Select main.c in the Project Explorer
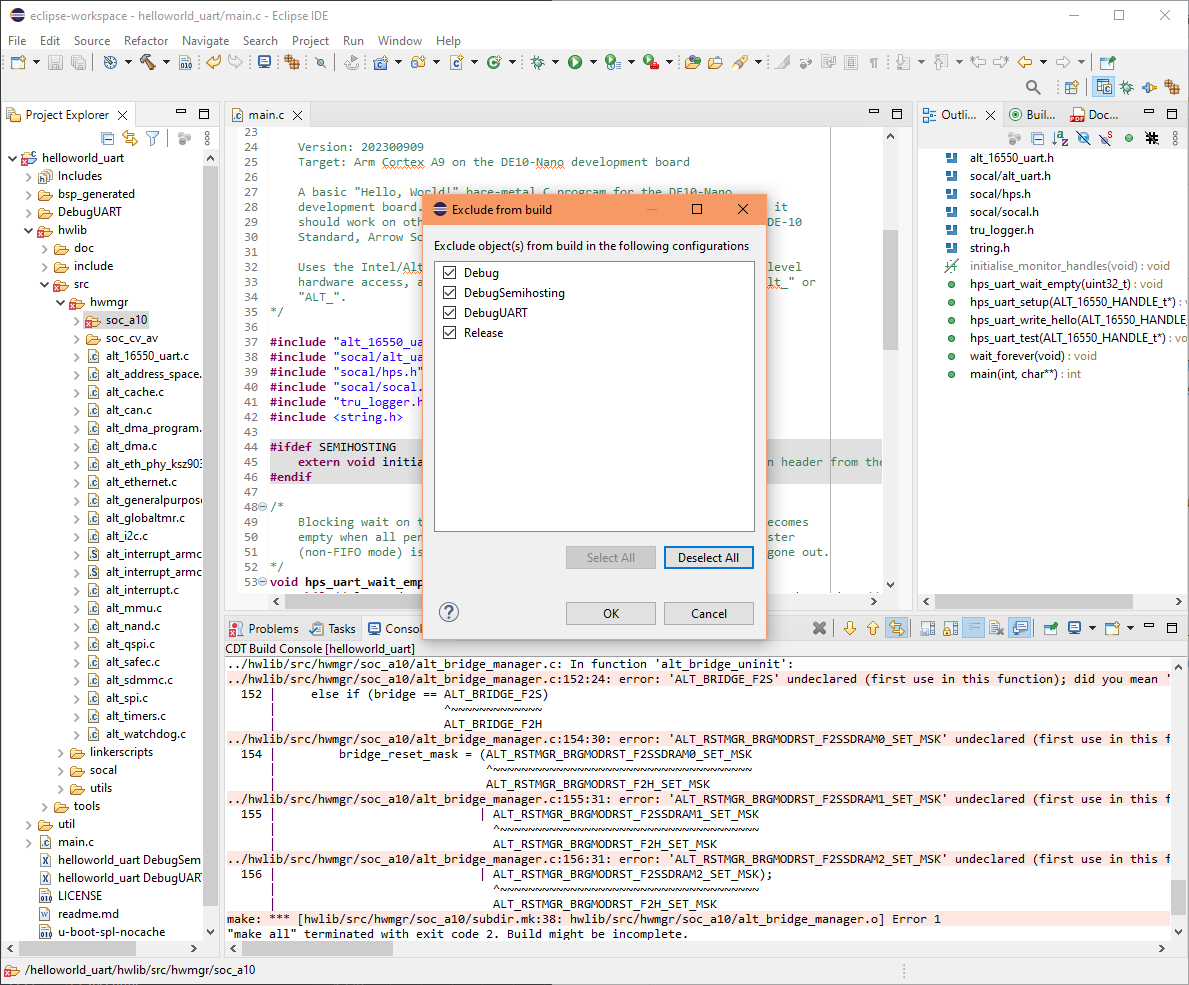Image resolution: width=1189 pixels, height=985 pixels. pyautogui.click(x=76, y=842)
